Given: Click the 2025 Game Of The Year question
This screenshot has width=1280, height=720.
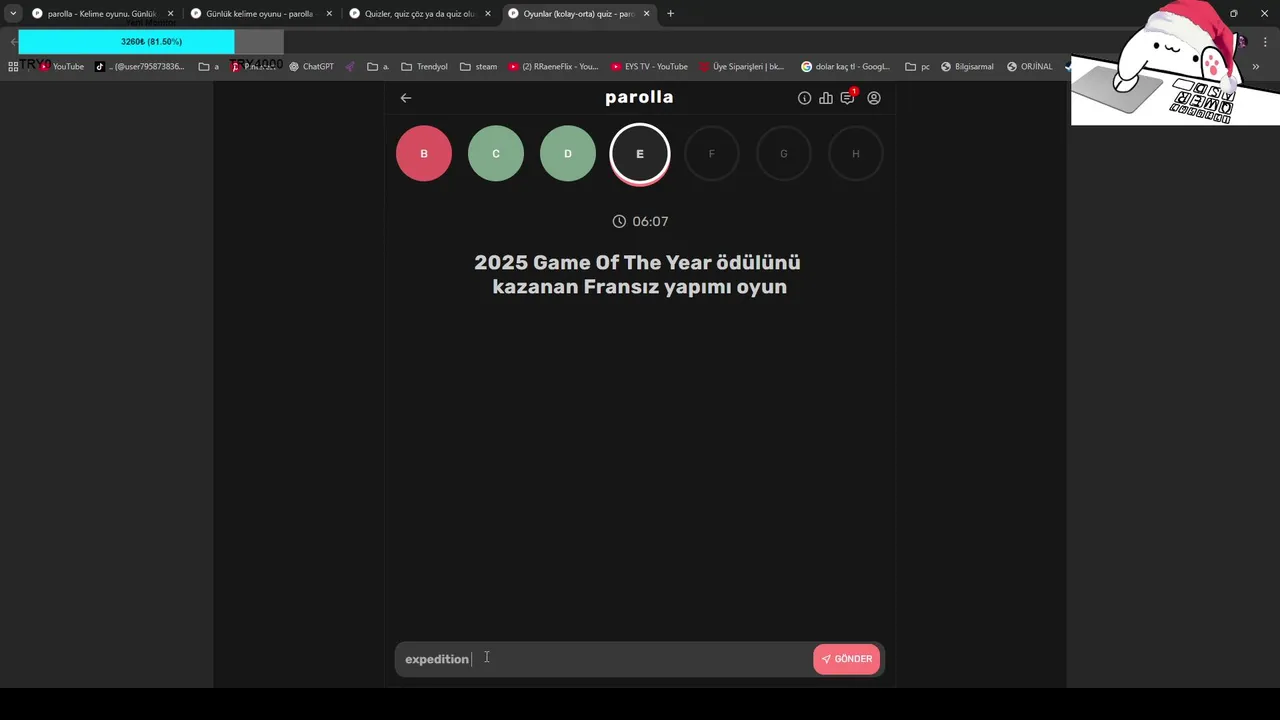Looking at the screenshot, I should [x=638, y=275].
